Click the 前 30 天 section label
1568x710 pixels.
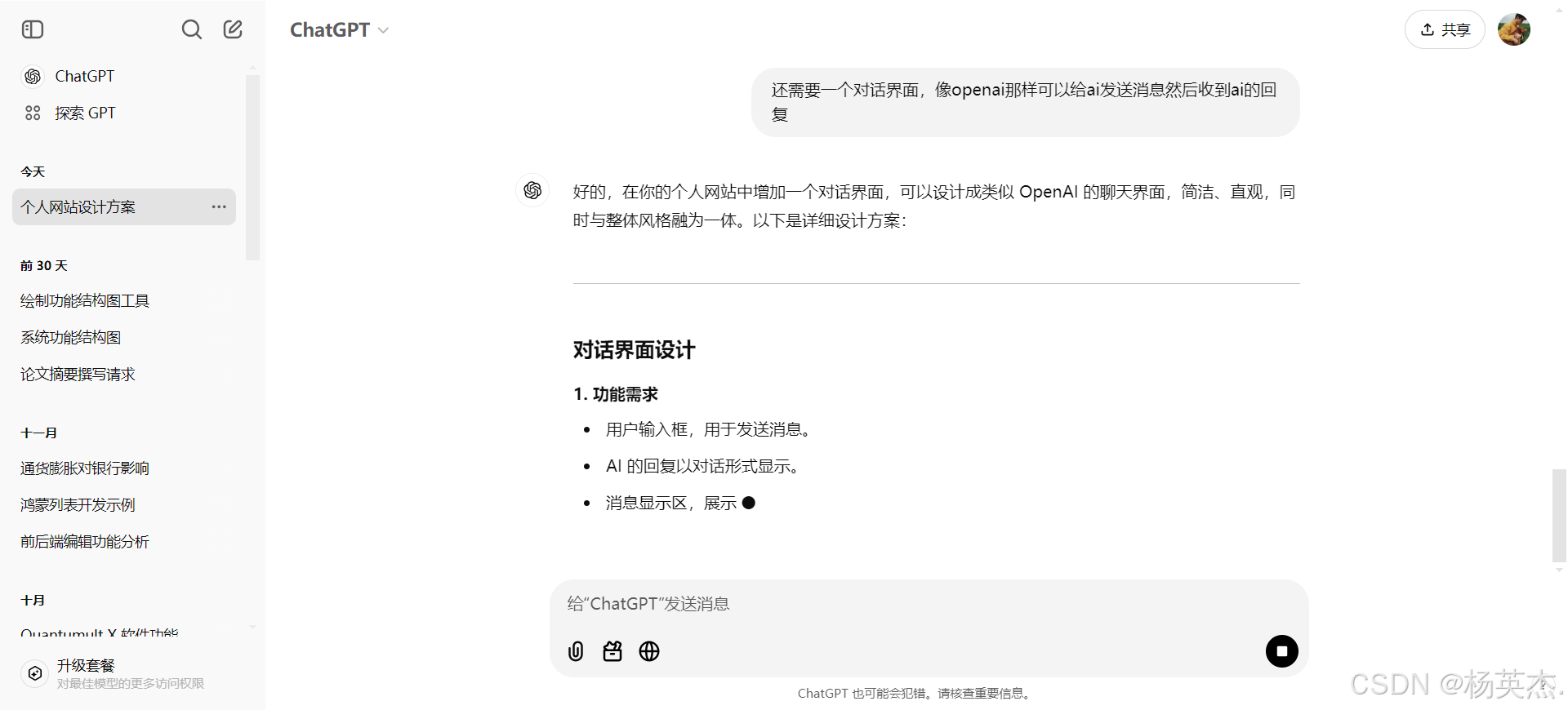pyautogui.click(x=44, y=265)
